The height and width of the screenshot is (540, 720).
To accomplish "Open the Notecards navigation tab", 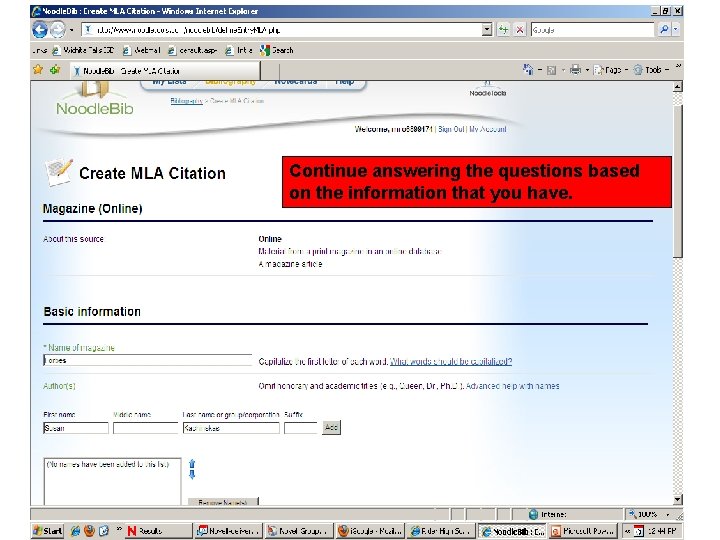I will pyautogui.click(x=296, y=82).
